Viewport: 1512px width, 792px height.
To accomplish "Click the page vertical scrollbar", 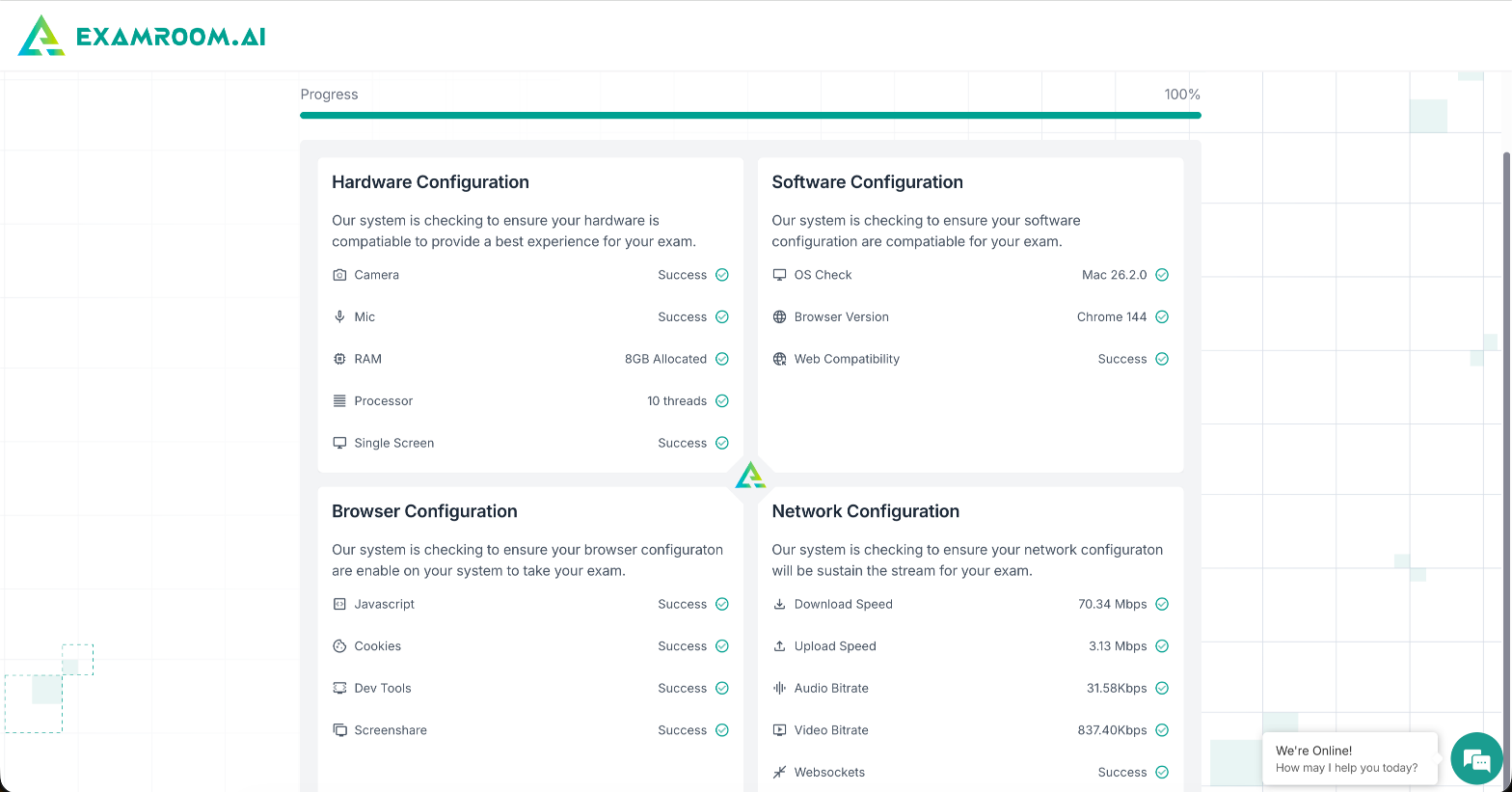I will click(1506, 386).
